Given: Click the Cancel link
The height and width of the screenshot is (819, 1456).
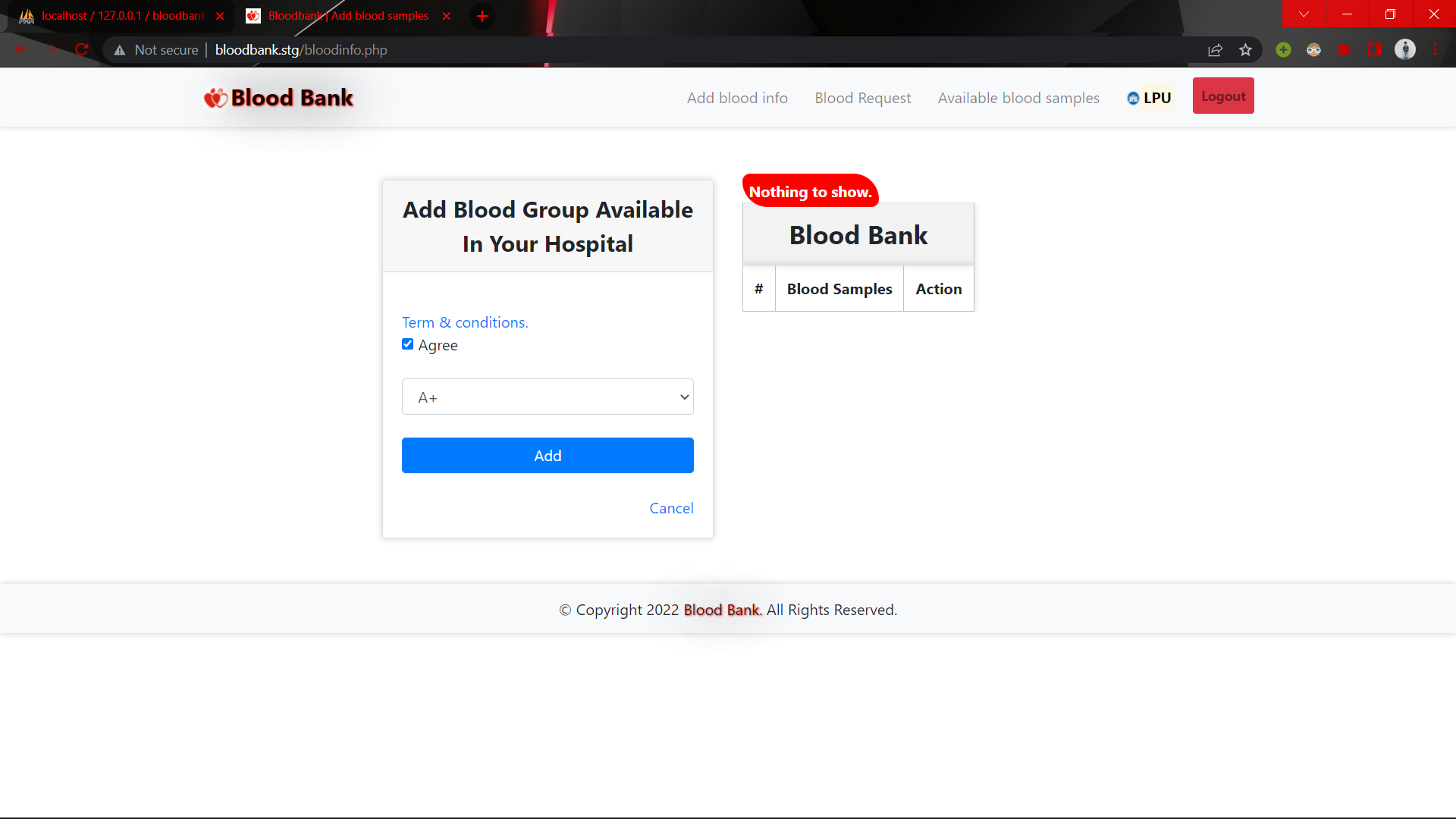Looking at the screenshot, I should (x=671, y=508).
